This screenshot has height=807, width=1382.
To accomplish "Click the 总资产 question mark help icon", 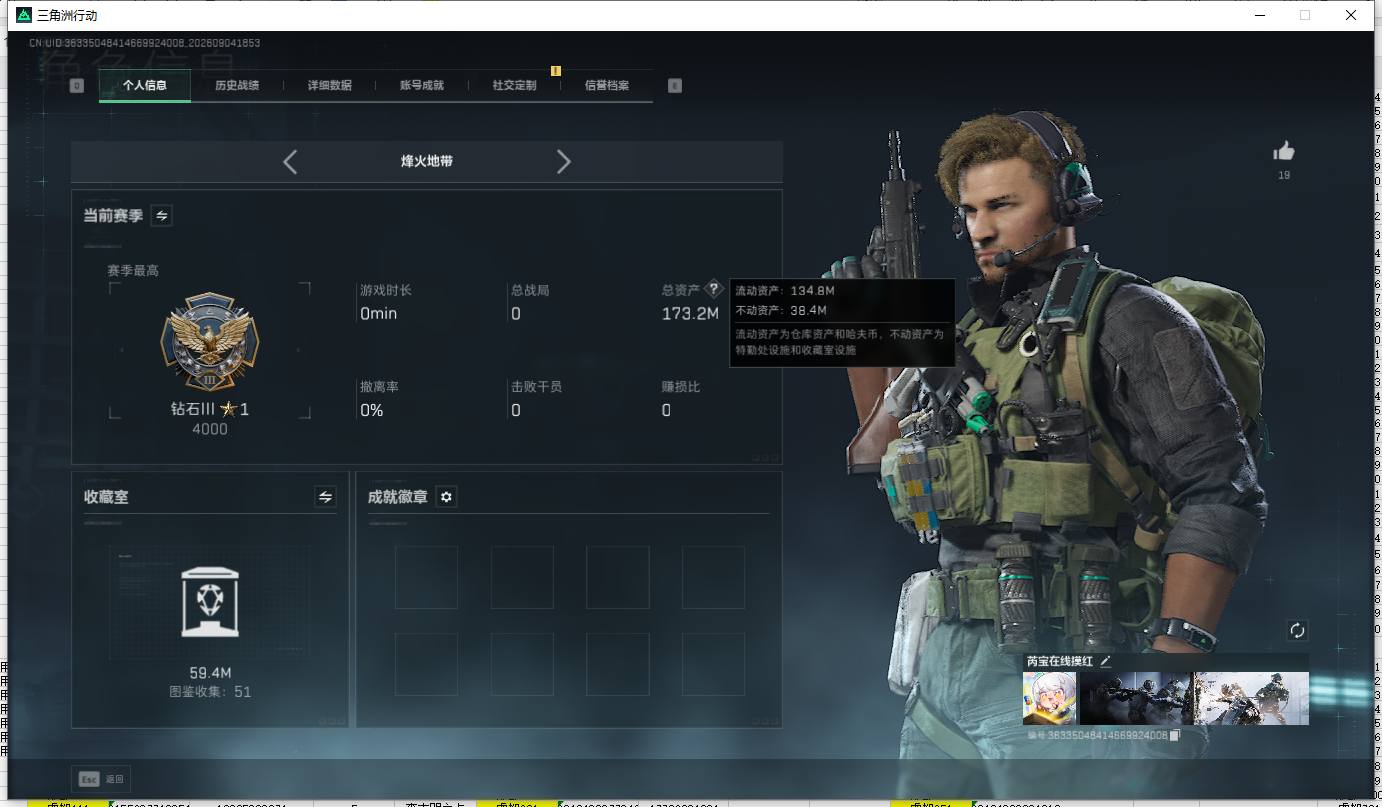I will pos(713,289).
